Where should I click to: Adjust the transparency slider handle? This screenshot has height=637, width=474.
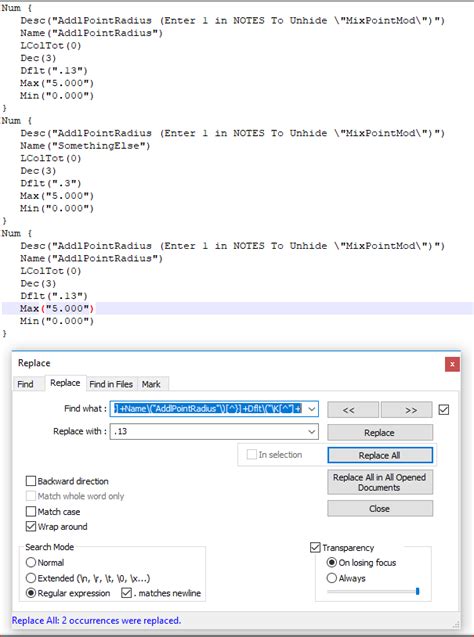tap(418, 592)
